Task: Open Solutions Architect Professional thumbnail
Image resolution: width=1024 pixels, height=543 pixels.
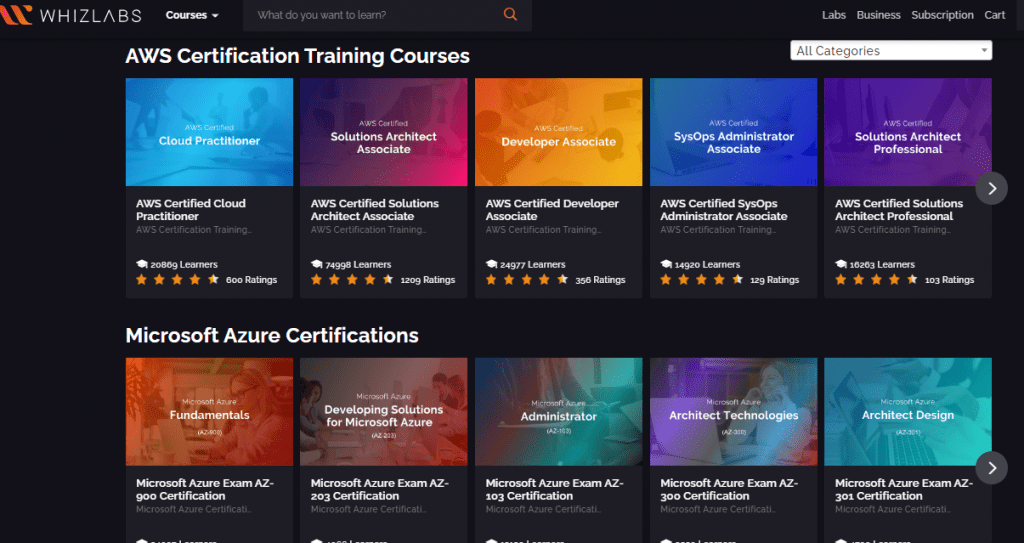Action: 908,132
